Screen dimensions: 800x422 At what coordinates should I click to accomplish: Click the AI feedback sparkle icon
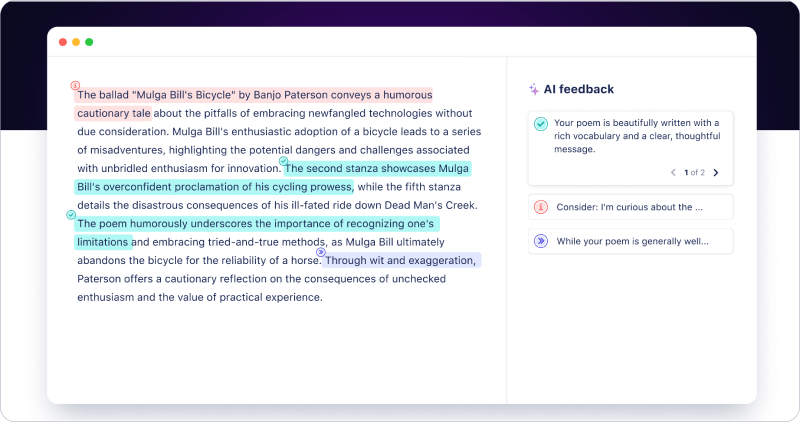534,89
